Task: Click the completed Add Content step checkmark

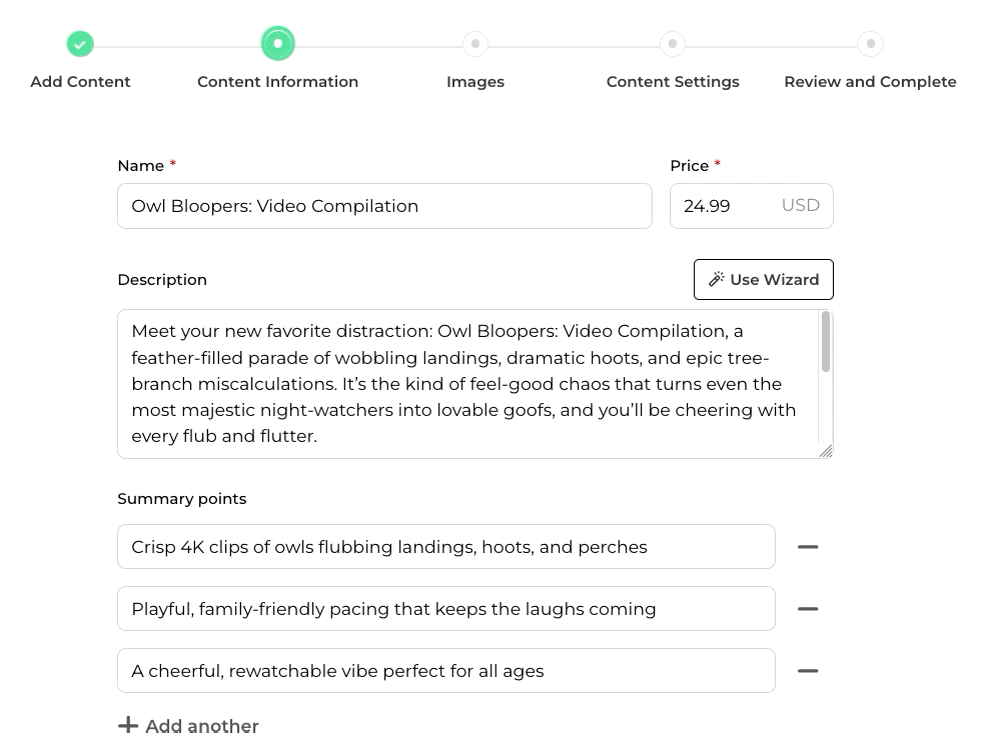Action: pyautogui.click(x=80, y=44)
